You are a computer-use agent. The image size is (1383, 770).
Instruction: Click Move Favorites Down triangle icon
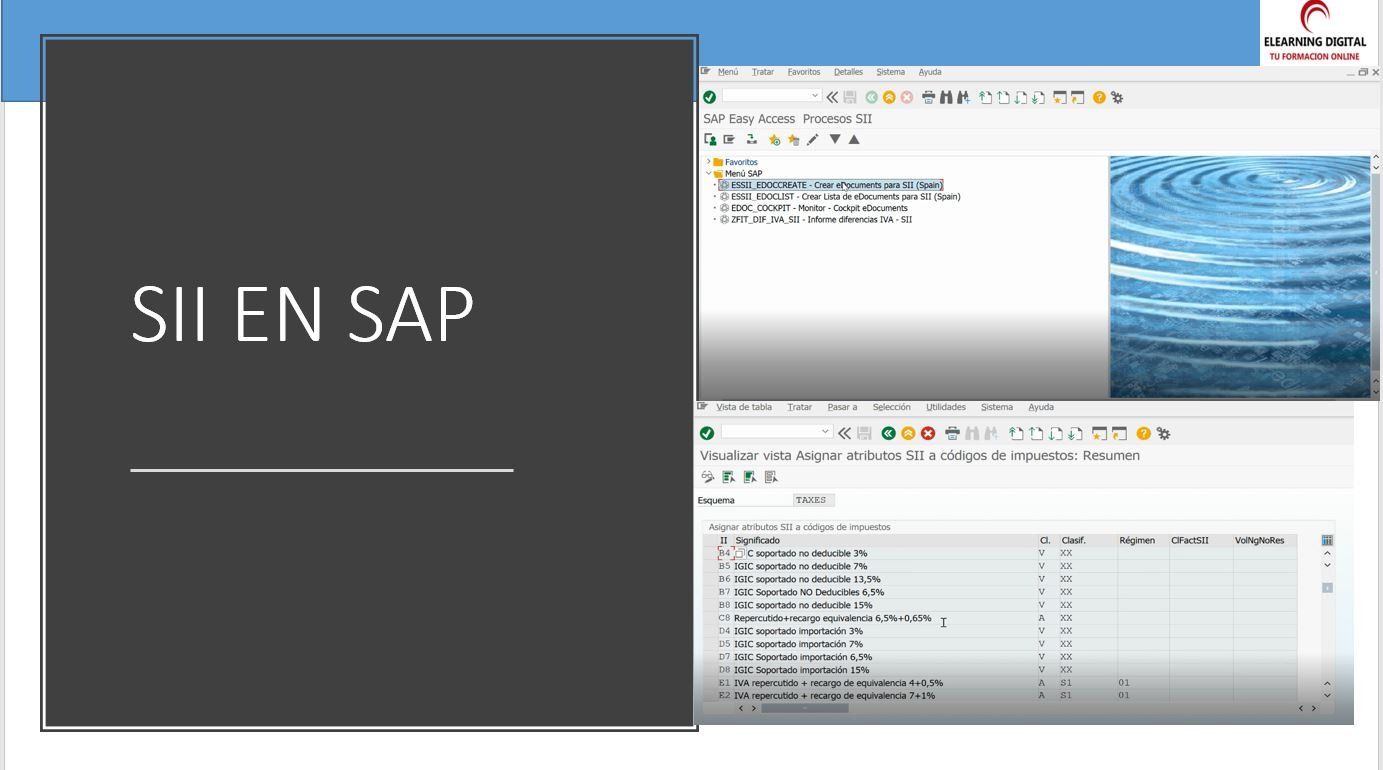click(x=835, y=139)
